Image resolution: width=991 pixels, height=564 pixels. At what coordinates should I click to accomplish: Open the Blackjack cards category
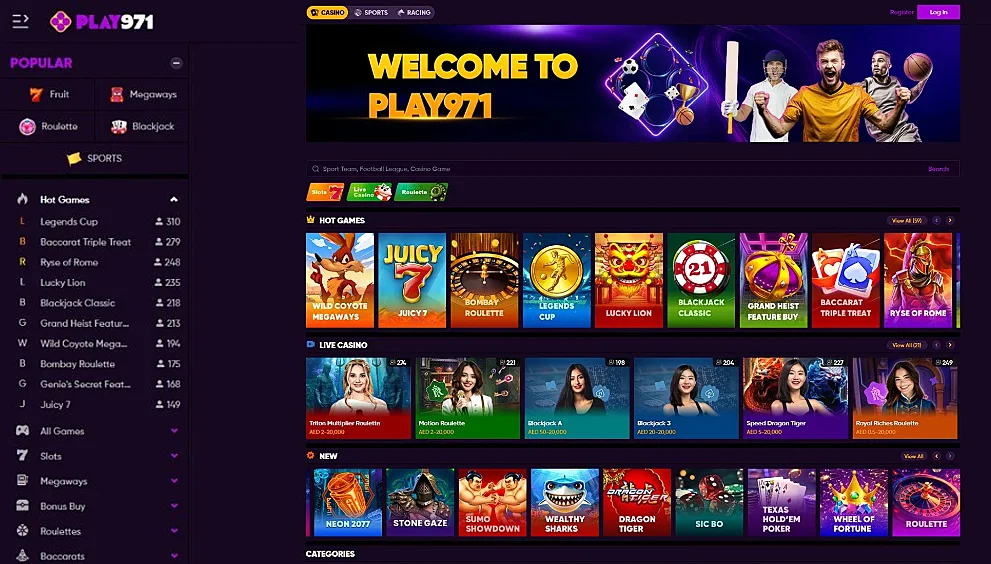(142, 126)
